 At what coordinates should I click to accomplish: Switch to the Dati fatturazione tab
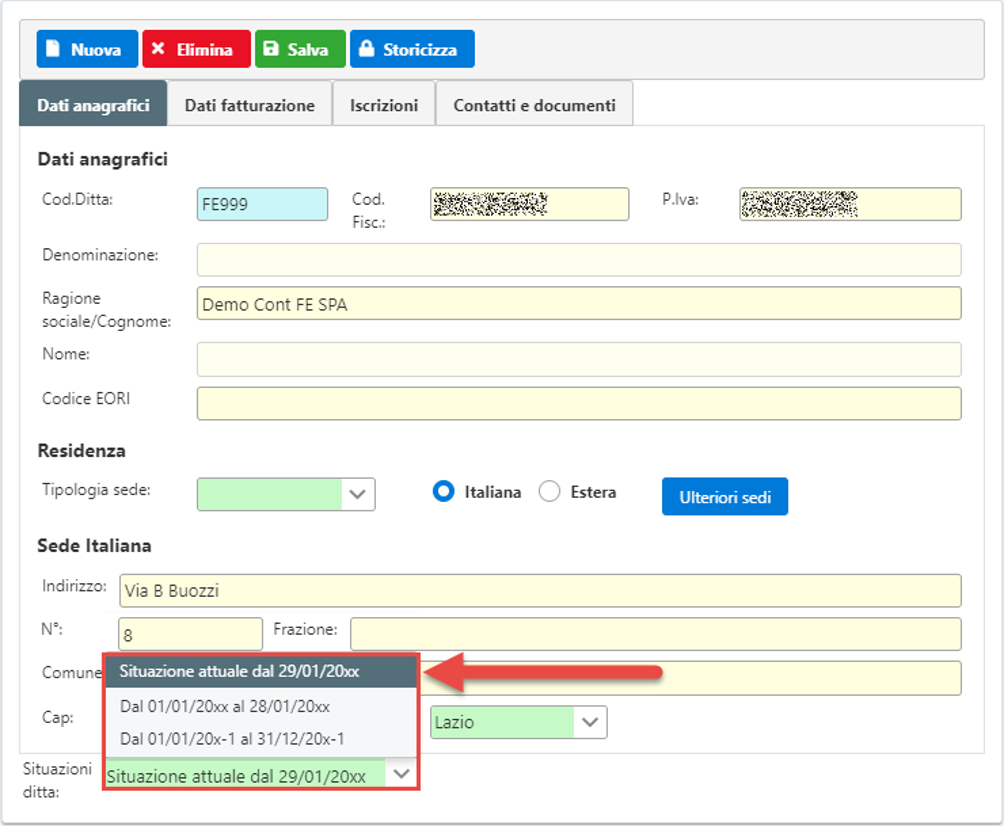tap(249, 105)
